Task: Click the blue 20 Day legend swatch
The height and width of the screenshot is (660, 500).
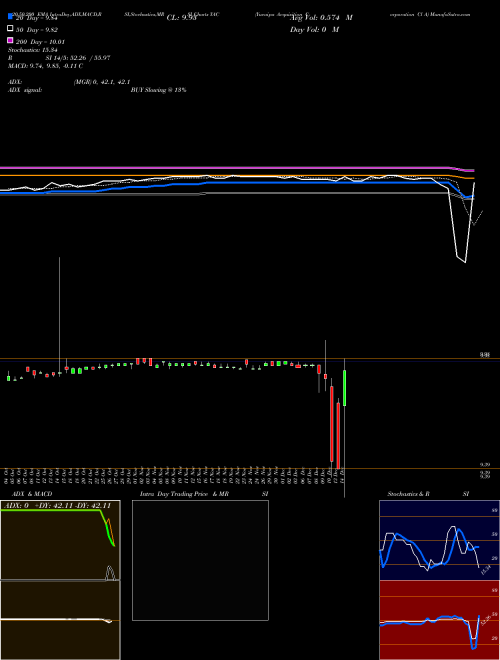Action: pyautogui.click(x=10, y=17)
